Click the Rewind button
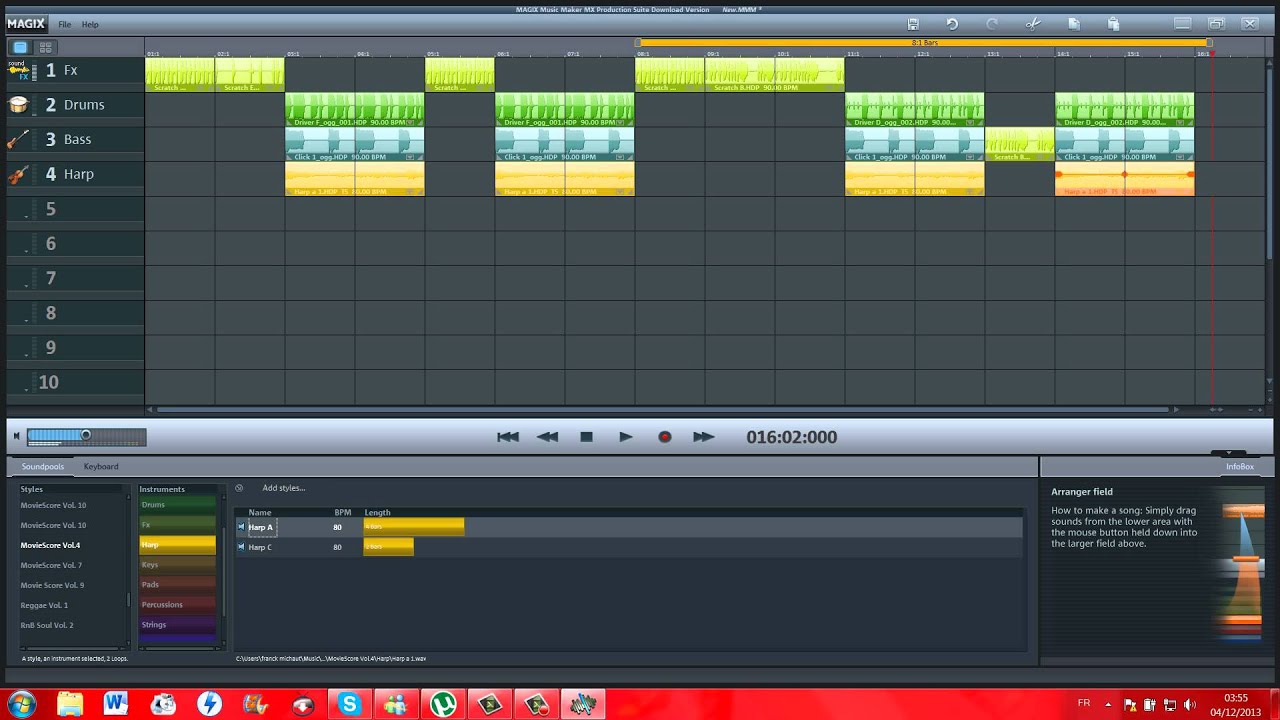Image resolution: width=1280 pixels, height=720 pixels. point(547,437)
